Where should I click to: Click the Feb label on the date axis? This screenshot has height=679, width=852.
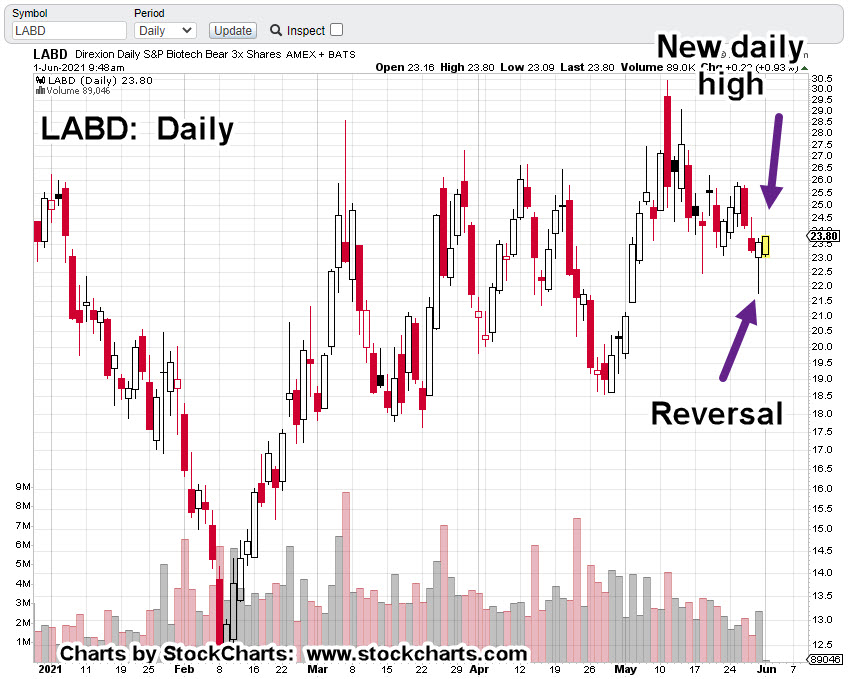(185, 667)
